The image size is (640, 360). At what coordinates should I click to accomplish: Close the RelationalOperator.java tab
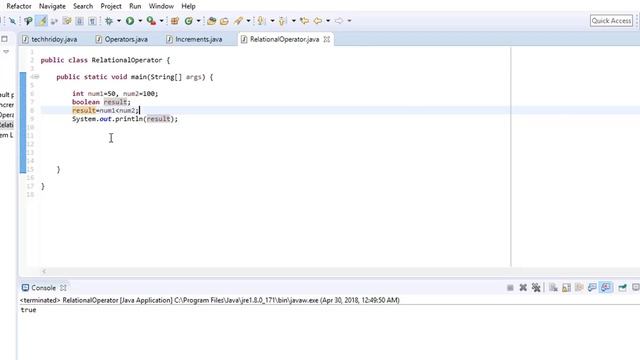(327, 40)
